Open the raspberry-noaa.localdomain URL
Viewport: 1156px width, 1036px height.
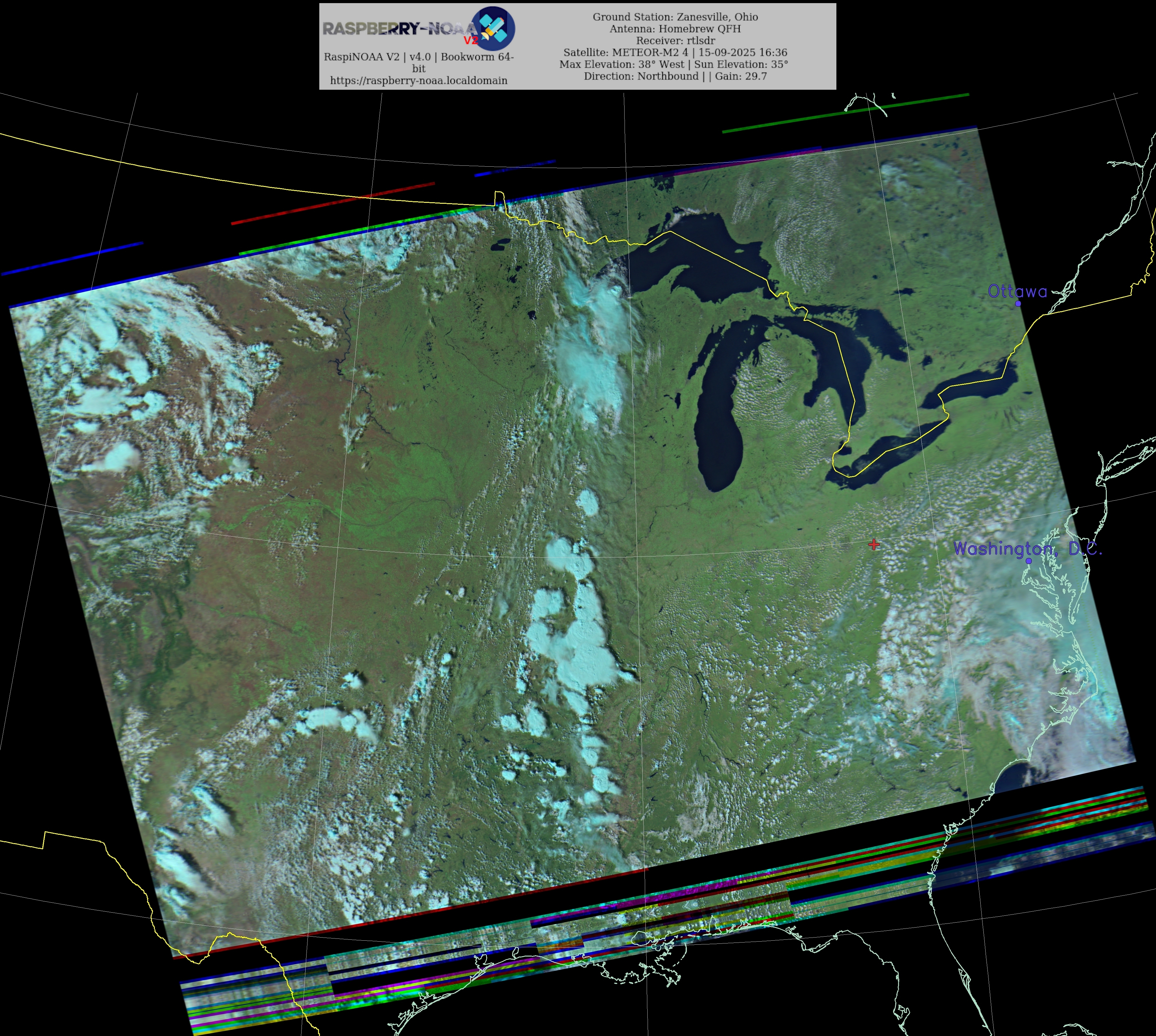pos(418,81)
